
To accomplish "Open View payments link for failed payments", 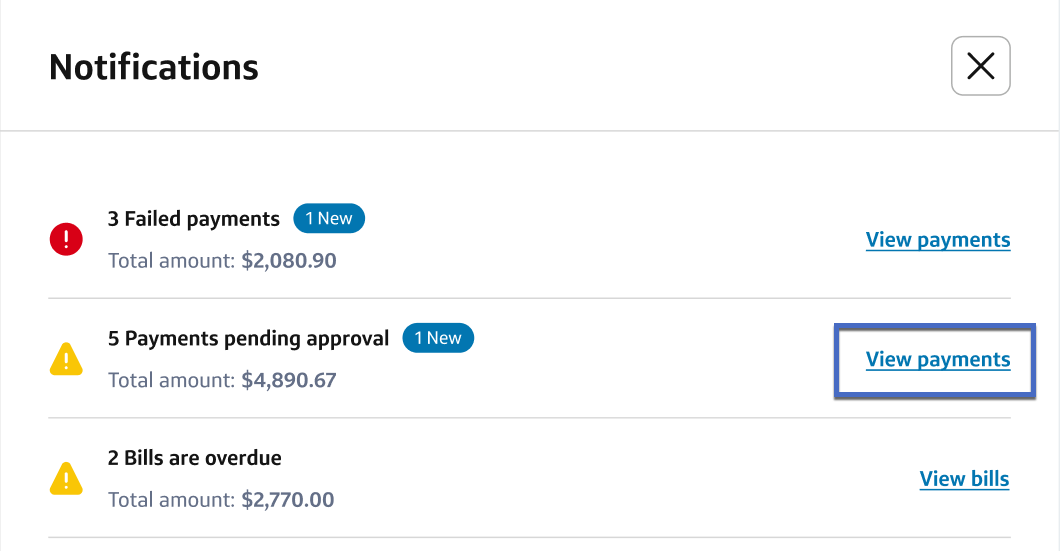I will pos(938,240).
